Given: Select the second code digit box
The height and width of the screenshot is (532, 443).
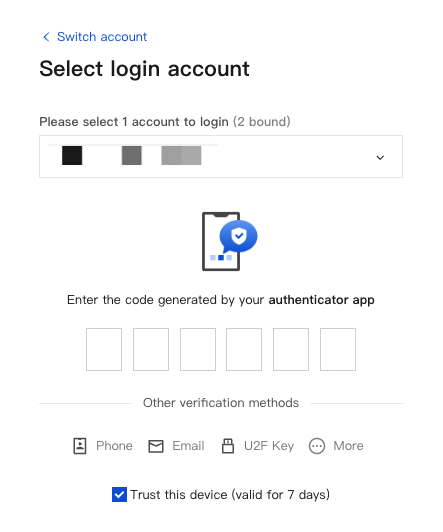Looking at the screenshot, I should [151, 349].
